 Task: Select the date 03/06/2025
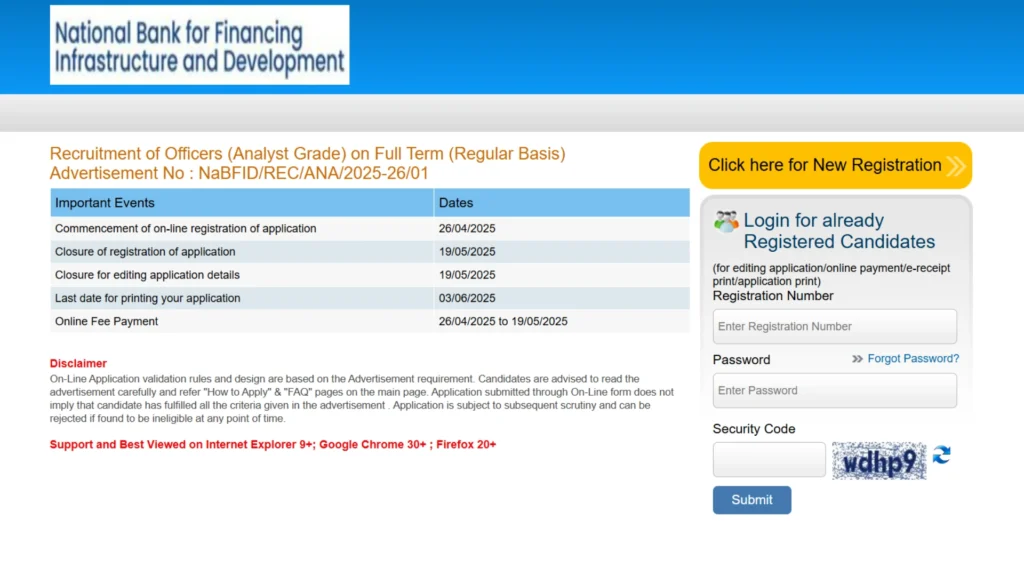[467, 298]
